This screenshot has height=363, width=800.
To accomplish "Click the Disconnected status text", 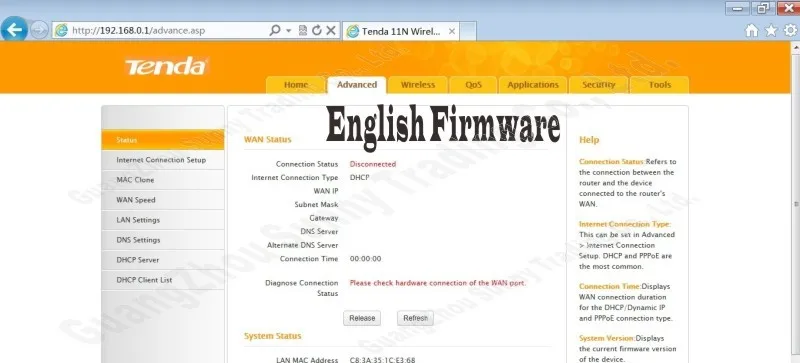I will 372,164.
